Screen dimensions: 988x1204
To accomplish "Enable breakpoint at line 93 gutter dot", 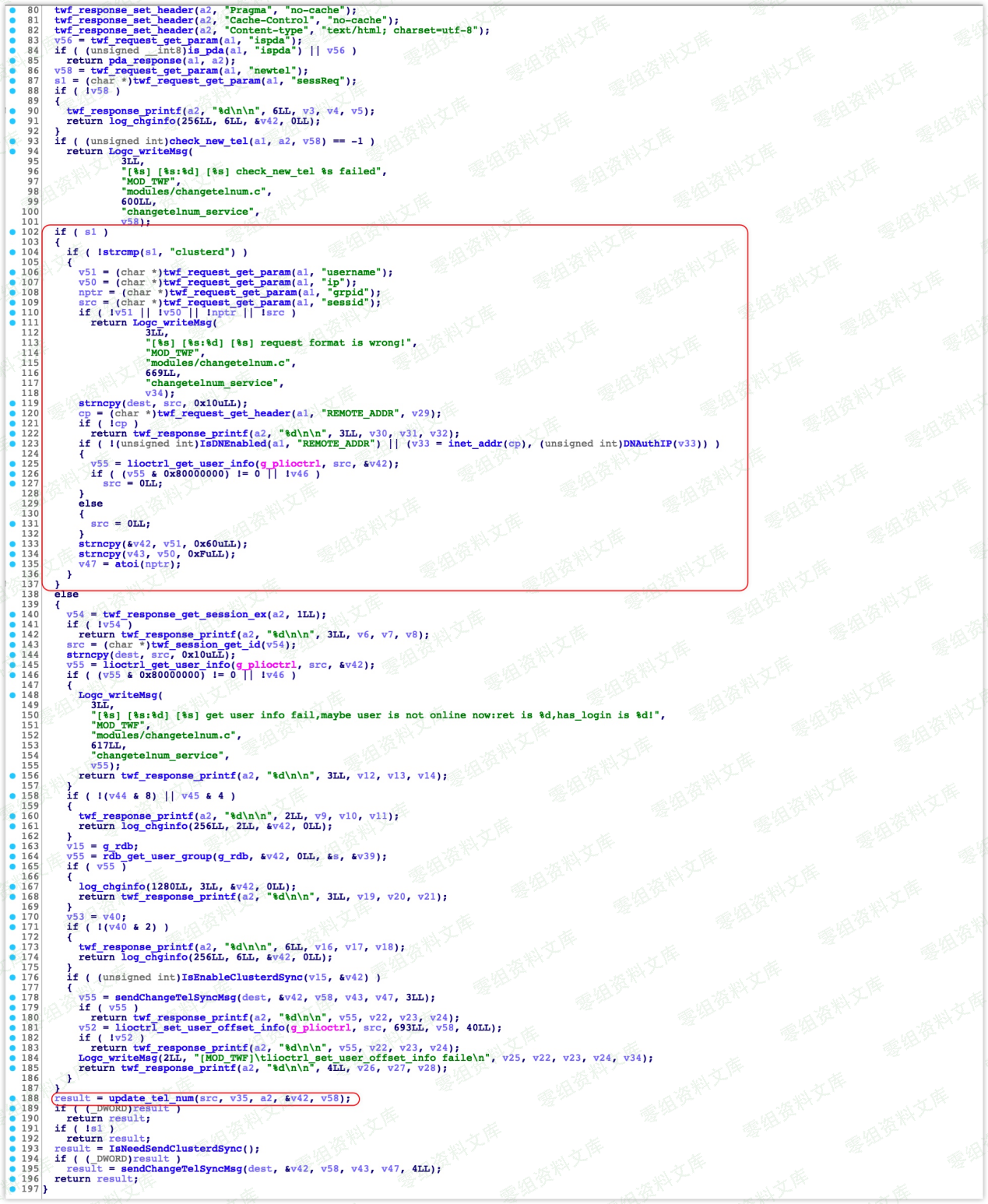I will (x=12, y=141).
